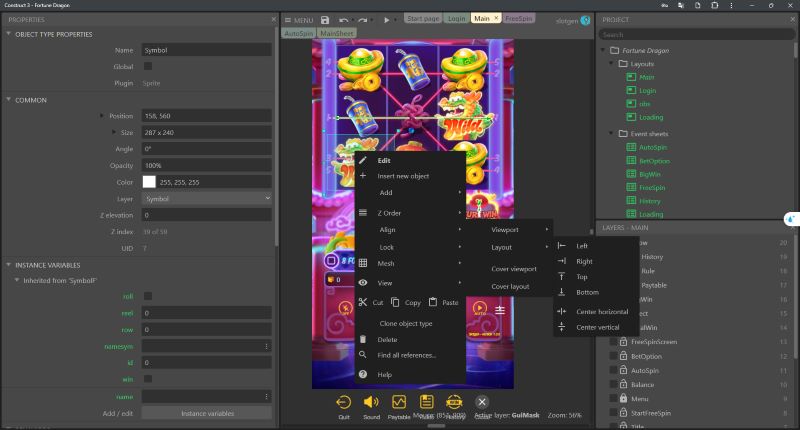
Task: Click the Redo arrow in the toolbar
Action: (362, 20)
